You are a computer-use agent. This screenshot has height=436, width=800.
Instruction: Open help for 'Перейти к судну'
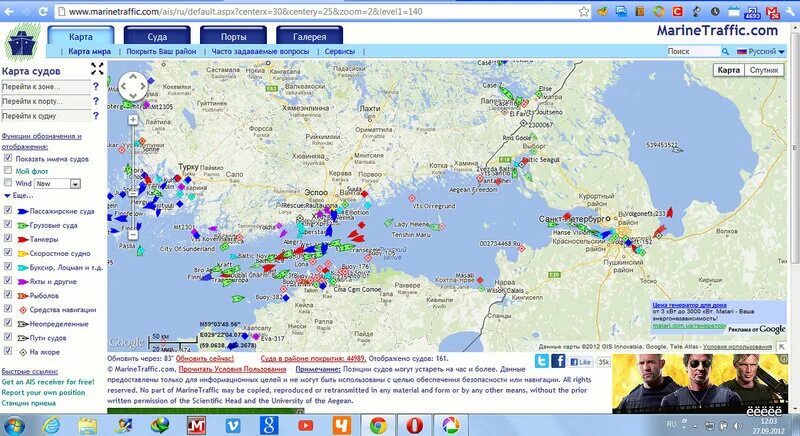click(96, 116)
